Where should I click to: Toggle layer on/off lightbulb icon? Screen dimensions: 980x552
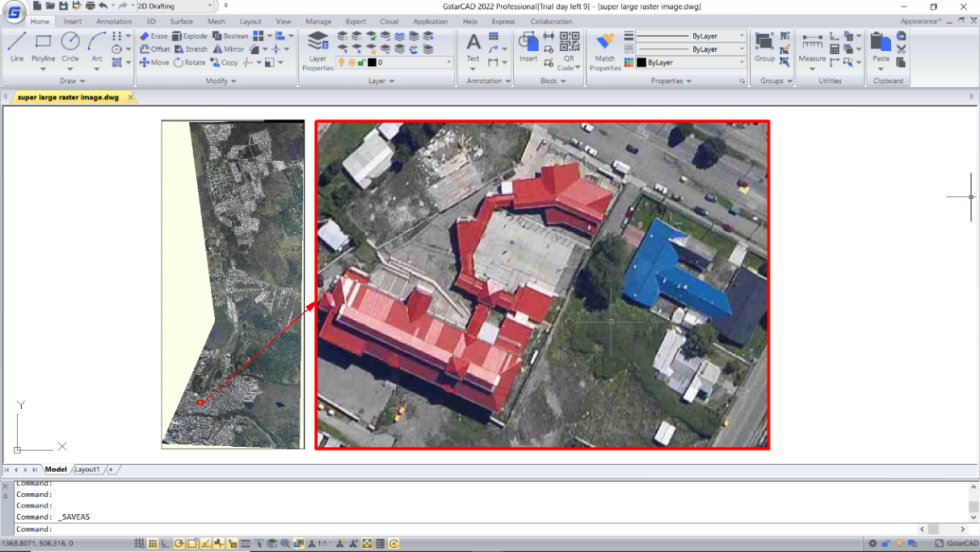341,63
